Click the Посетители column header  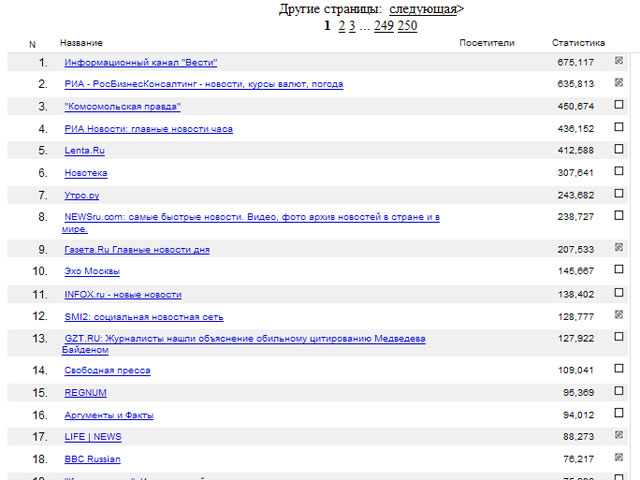pos(486,43)
